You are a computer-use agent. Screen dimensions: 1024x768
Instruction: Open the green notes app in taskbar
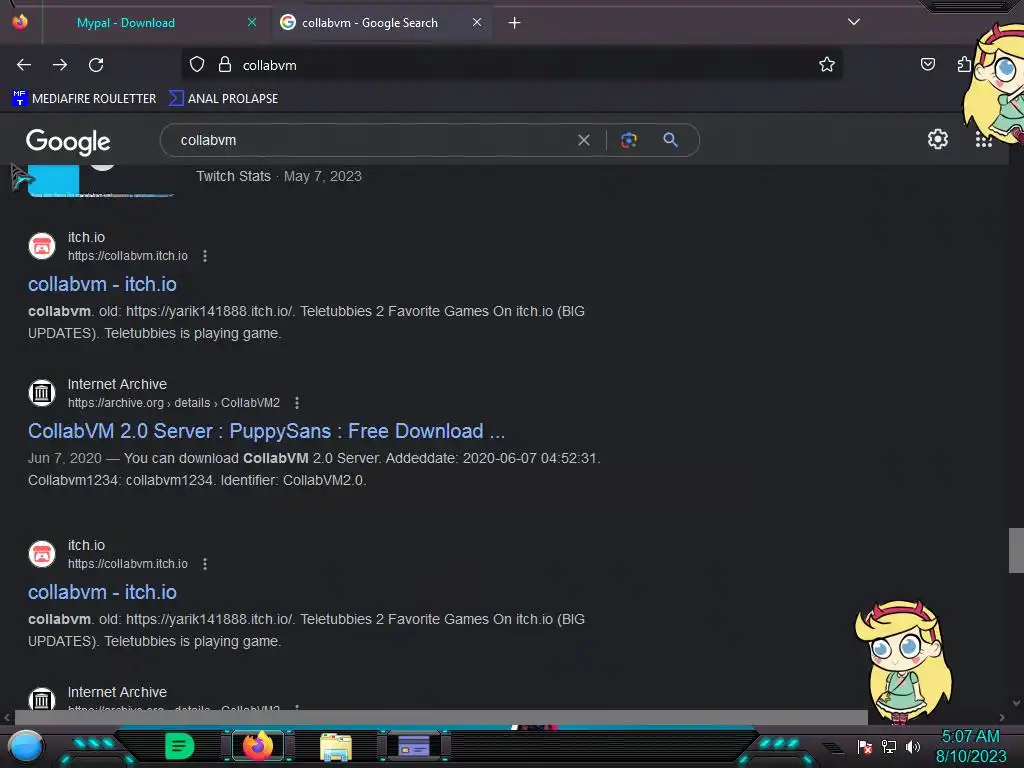coord(179,746)
